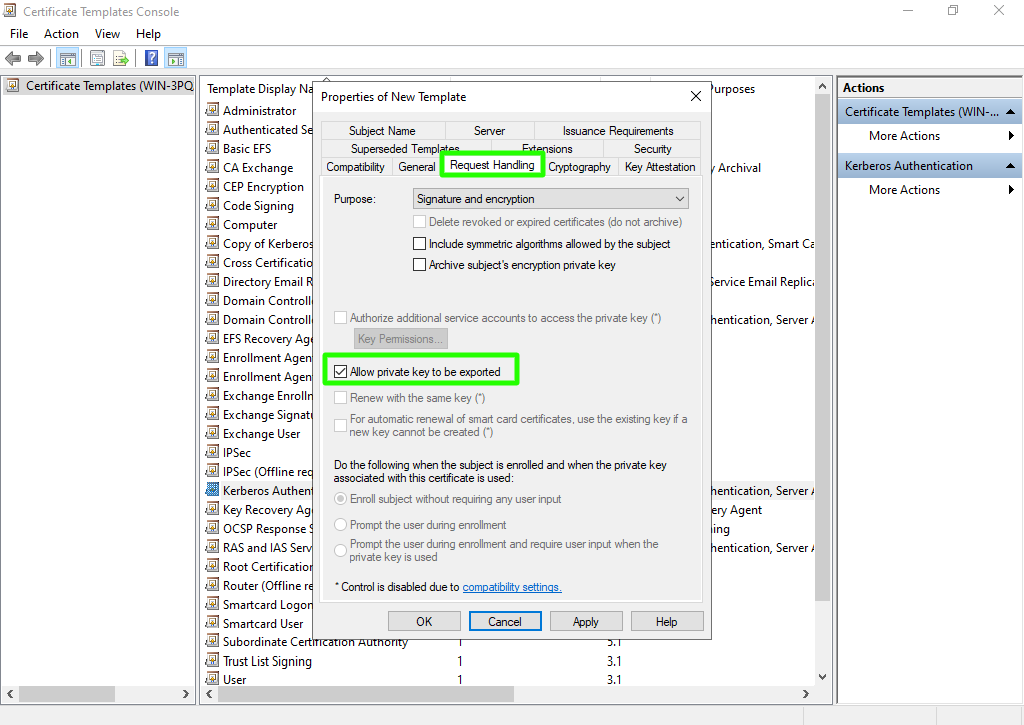Click the Administrator template icon in the list
Image resolution: width=1024 pixels, height=725 pixels.
click(212, 110)
